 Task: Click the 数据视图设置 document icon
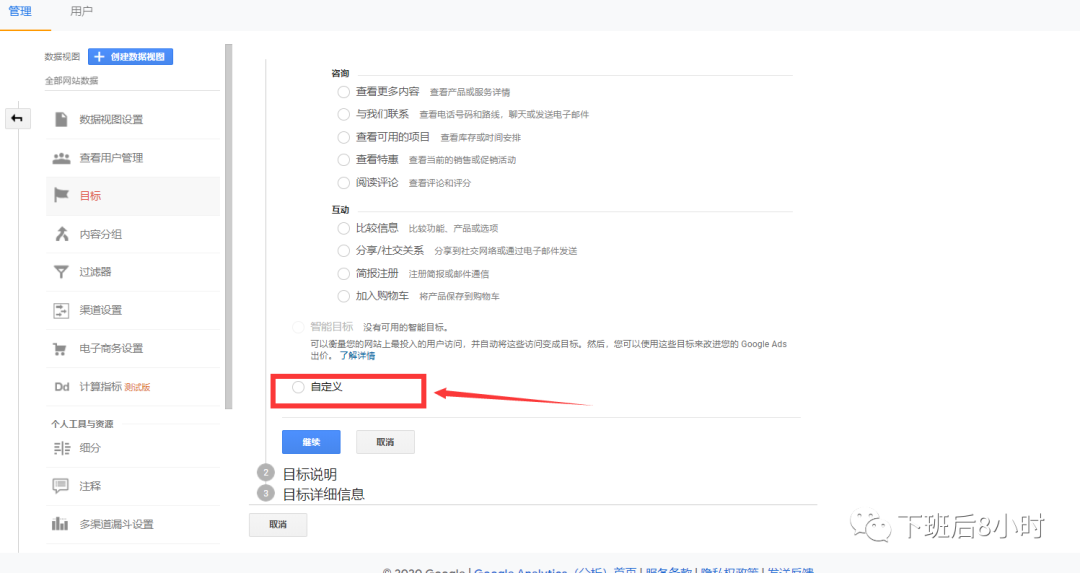point(61,119)
